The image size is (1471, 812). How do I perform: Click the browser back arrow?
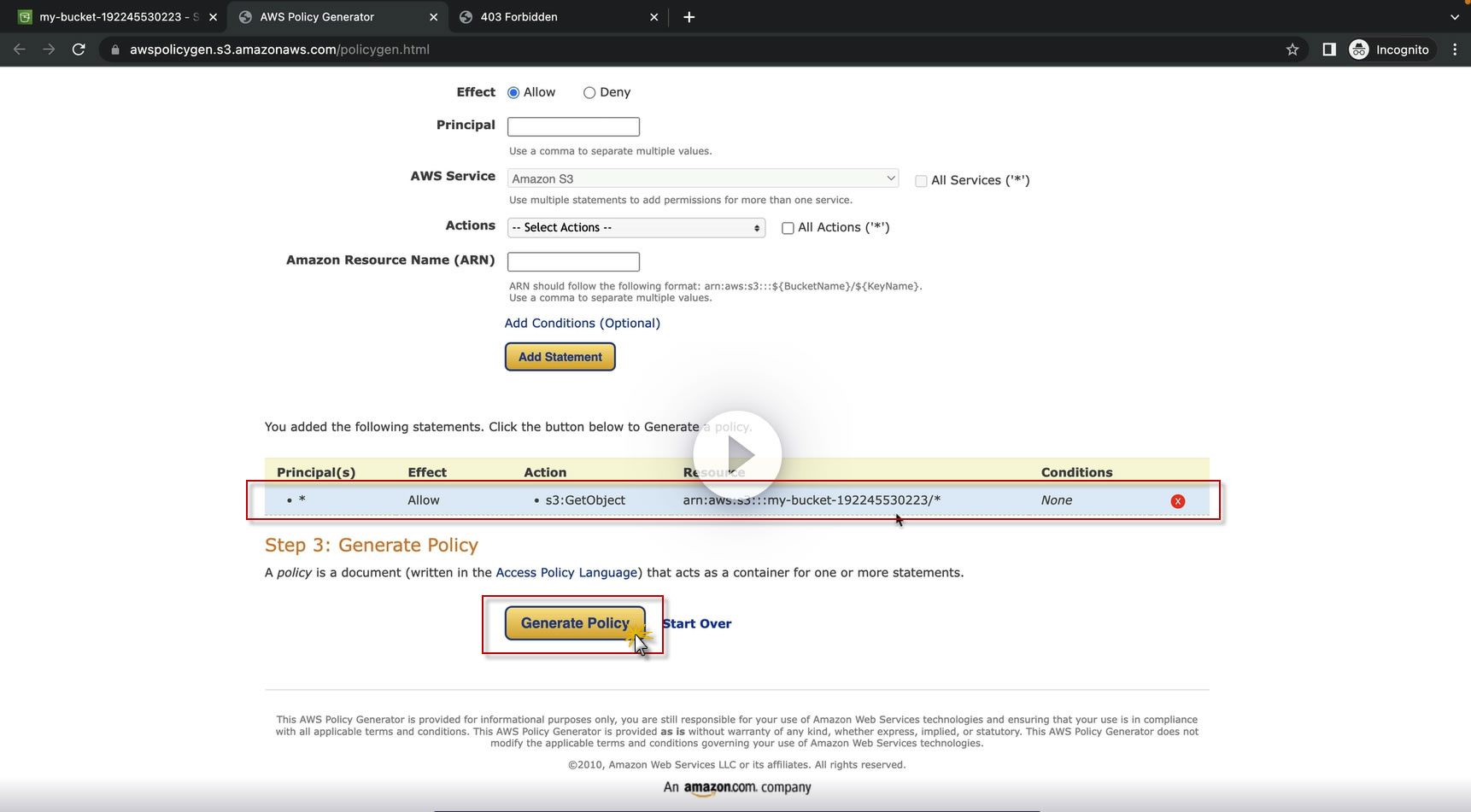tap(20, 50)
